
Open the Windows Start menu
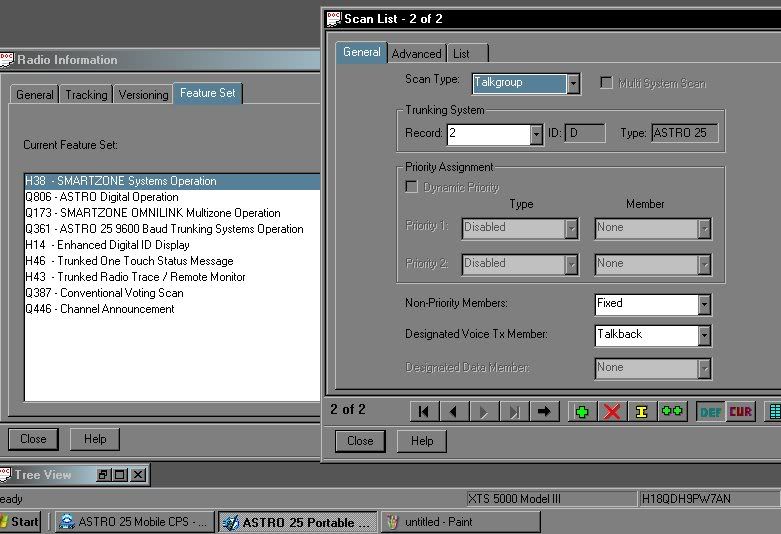[19, 522]
